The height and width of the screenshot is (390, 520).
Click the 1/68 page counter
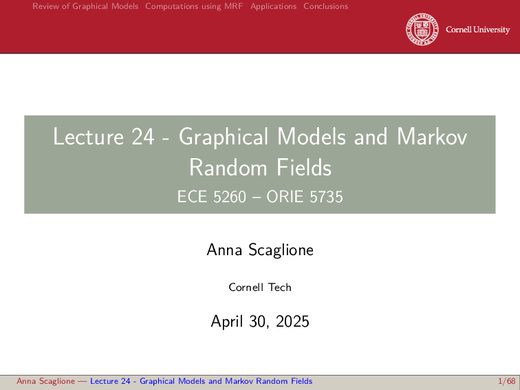pos(507,381)
